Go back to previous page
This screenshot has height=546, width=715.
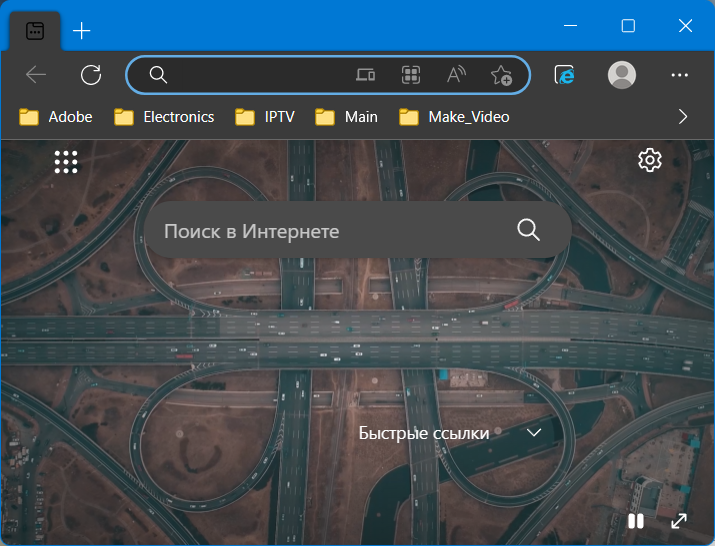click(36, 75)
